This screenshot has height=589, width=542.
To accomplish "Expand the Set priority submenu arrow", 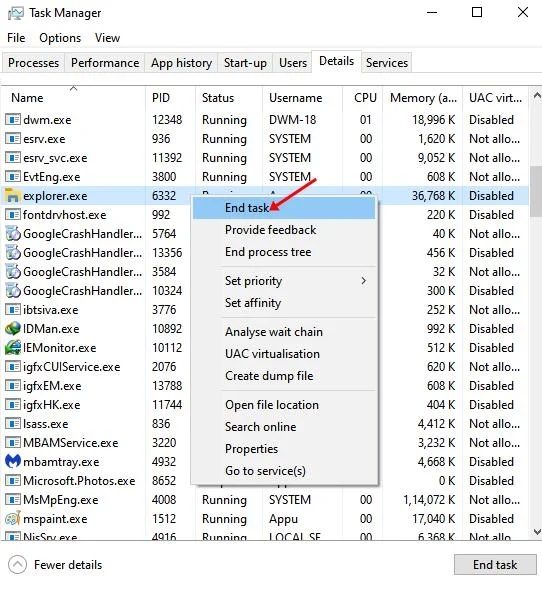I will [363, 281].
